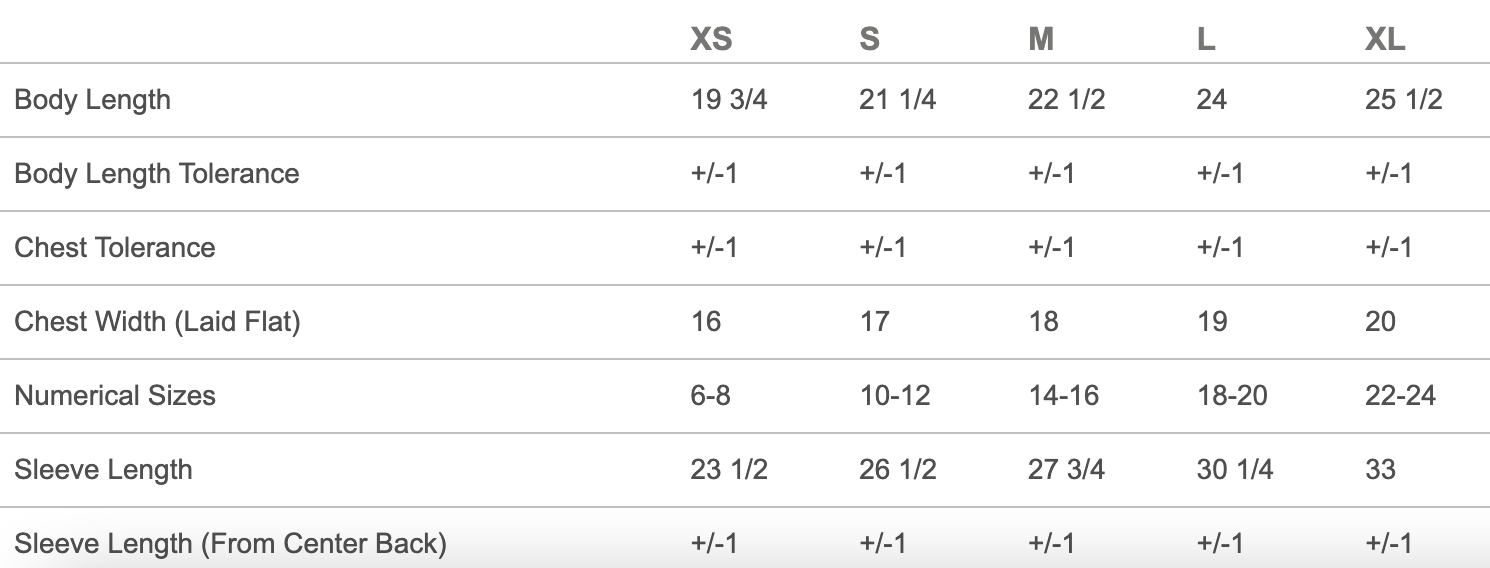Click the M column header
The image size is (1490, 568).
click(x=1041, y=39)
